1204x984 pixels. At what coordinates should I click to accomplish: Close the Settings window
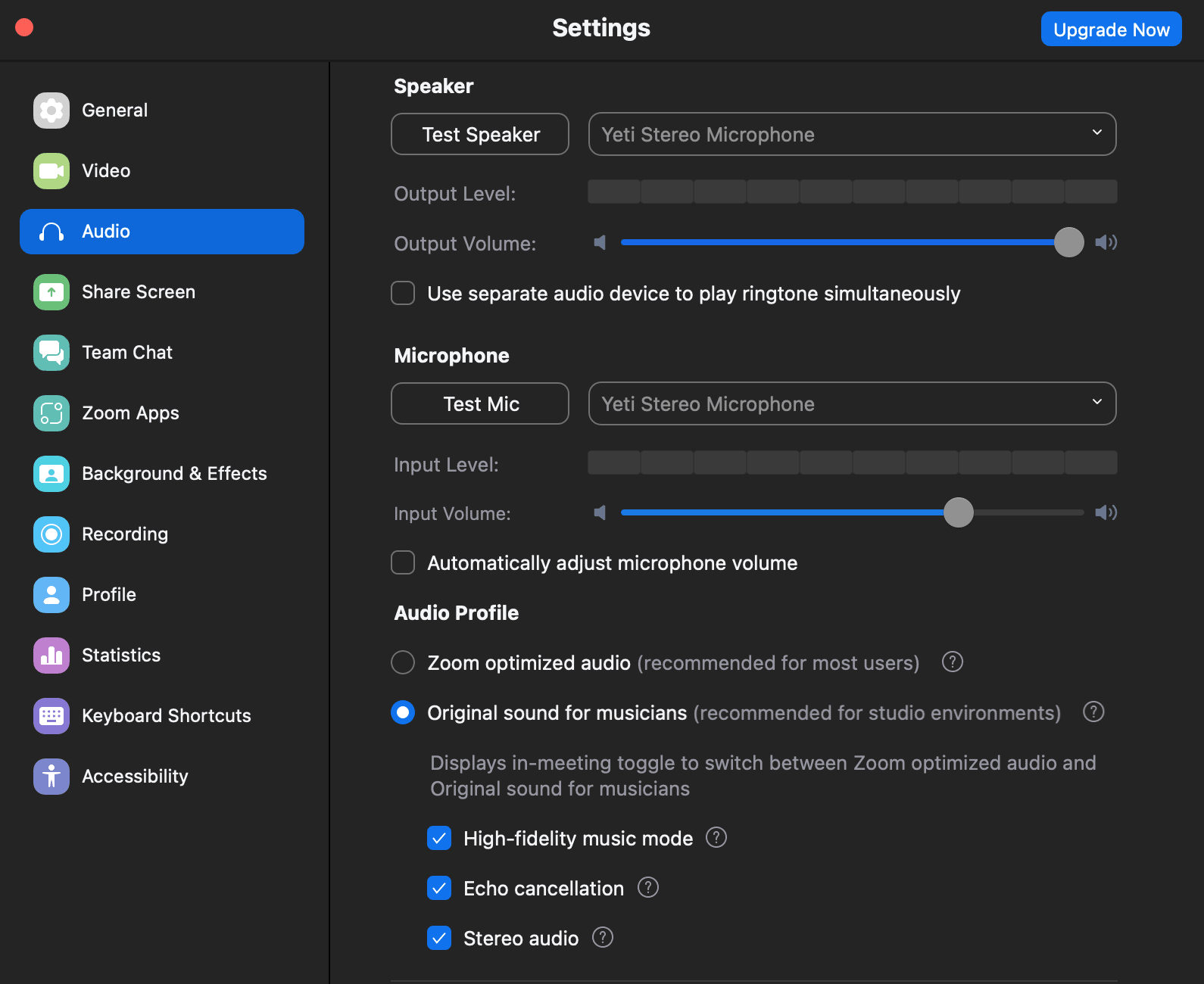click(24, 27)
